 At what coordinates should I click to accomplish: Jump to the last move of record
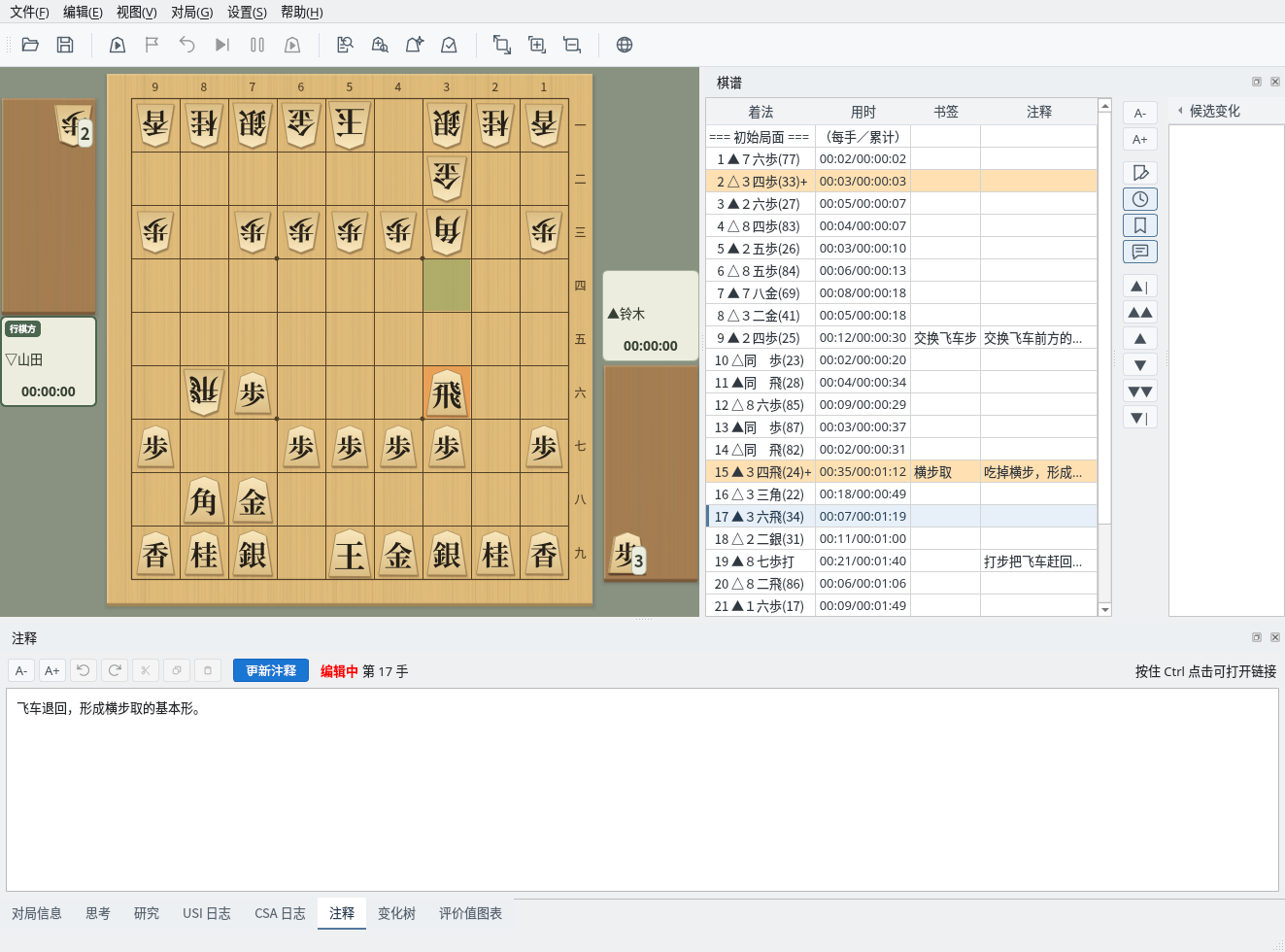1140,418
